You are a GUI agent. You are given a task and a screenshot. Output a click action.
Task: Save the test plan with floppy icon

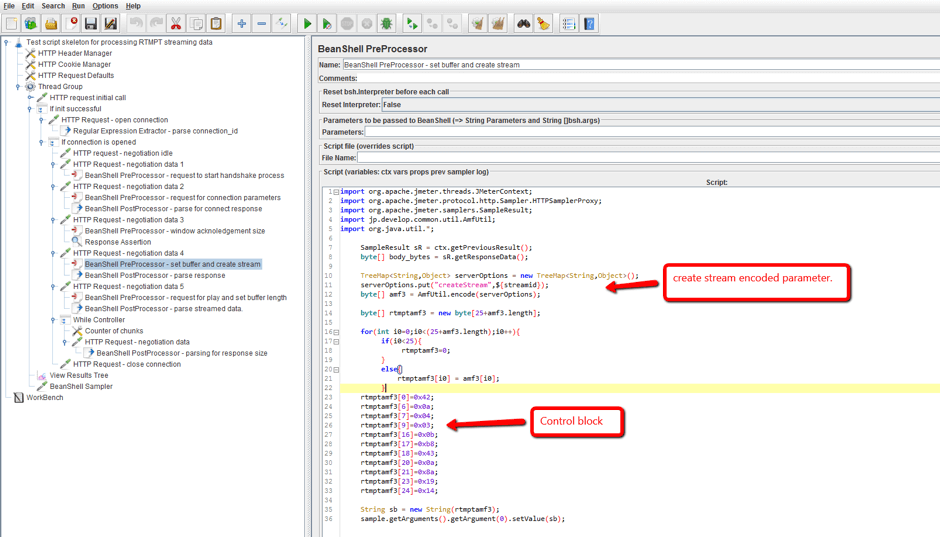point(91,24)
